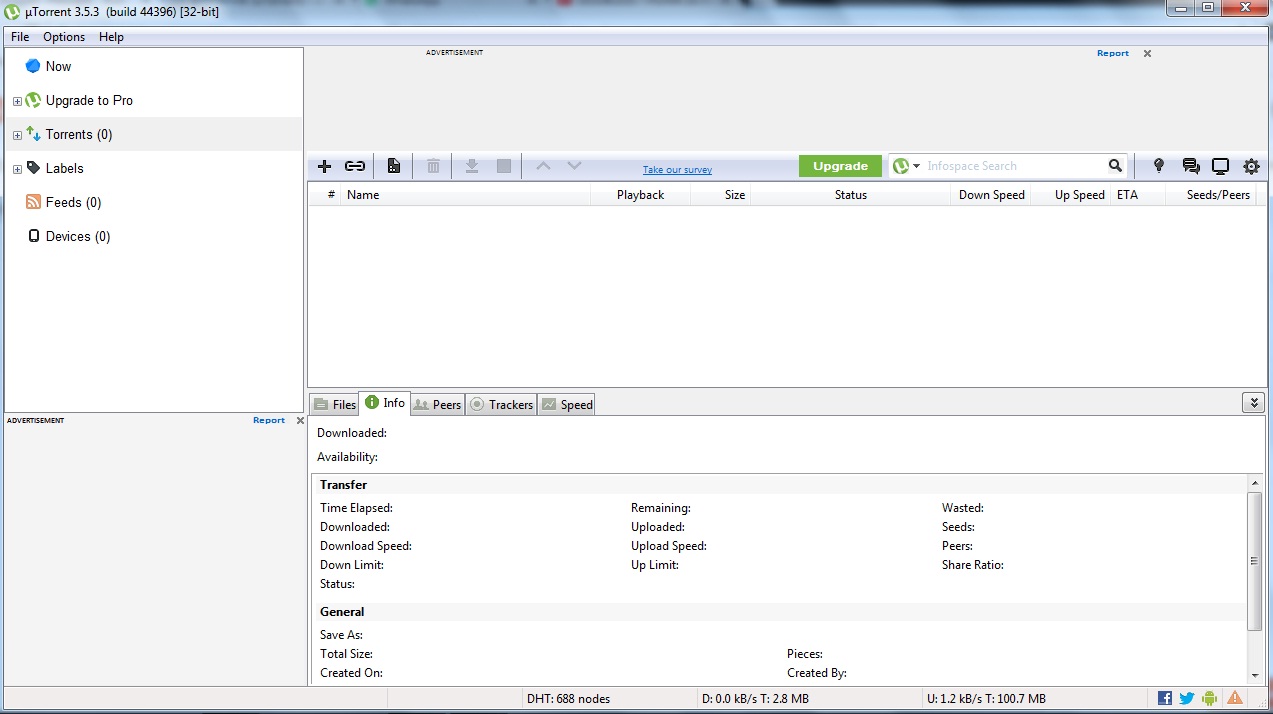Click the Start torrent download icon
The image size is (1273, 714).
click(x=472, y=166)
